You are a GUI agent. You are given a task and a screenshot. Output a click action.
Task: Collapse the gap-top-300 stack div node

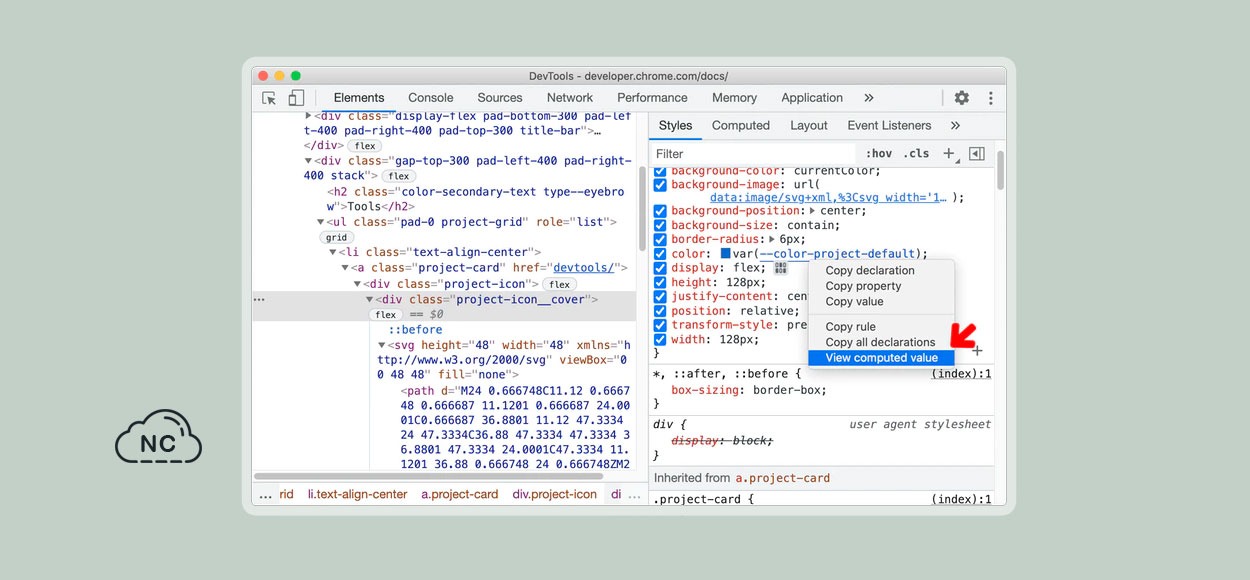point(309,161)
